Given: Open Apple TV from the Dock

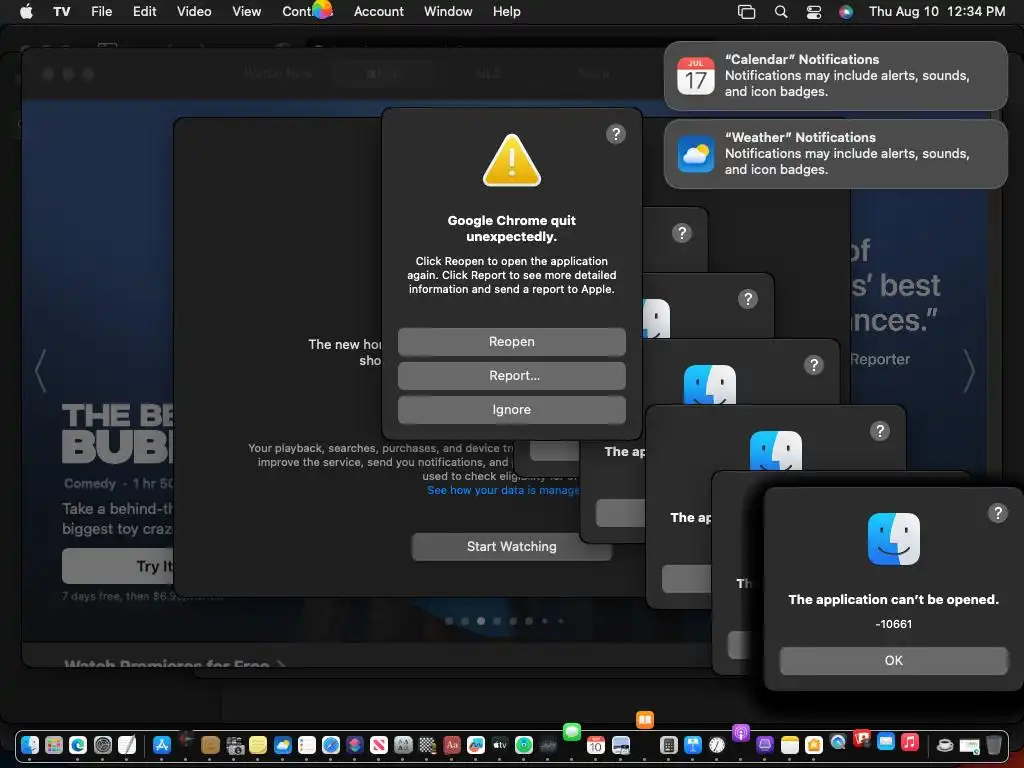Looking at the screenshot, I should click(x=500, y=745).
